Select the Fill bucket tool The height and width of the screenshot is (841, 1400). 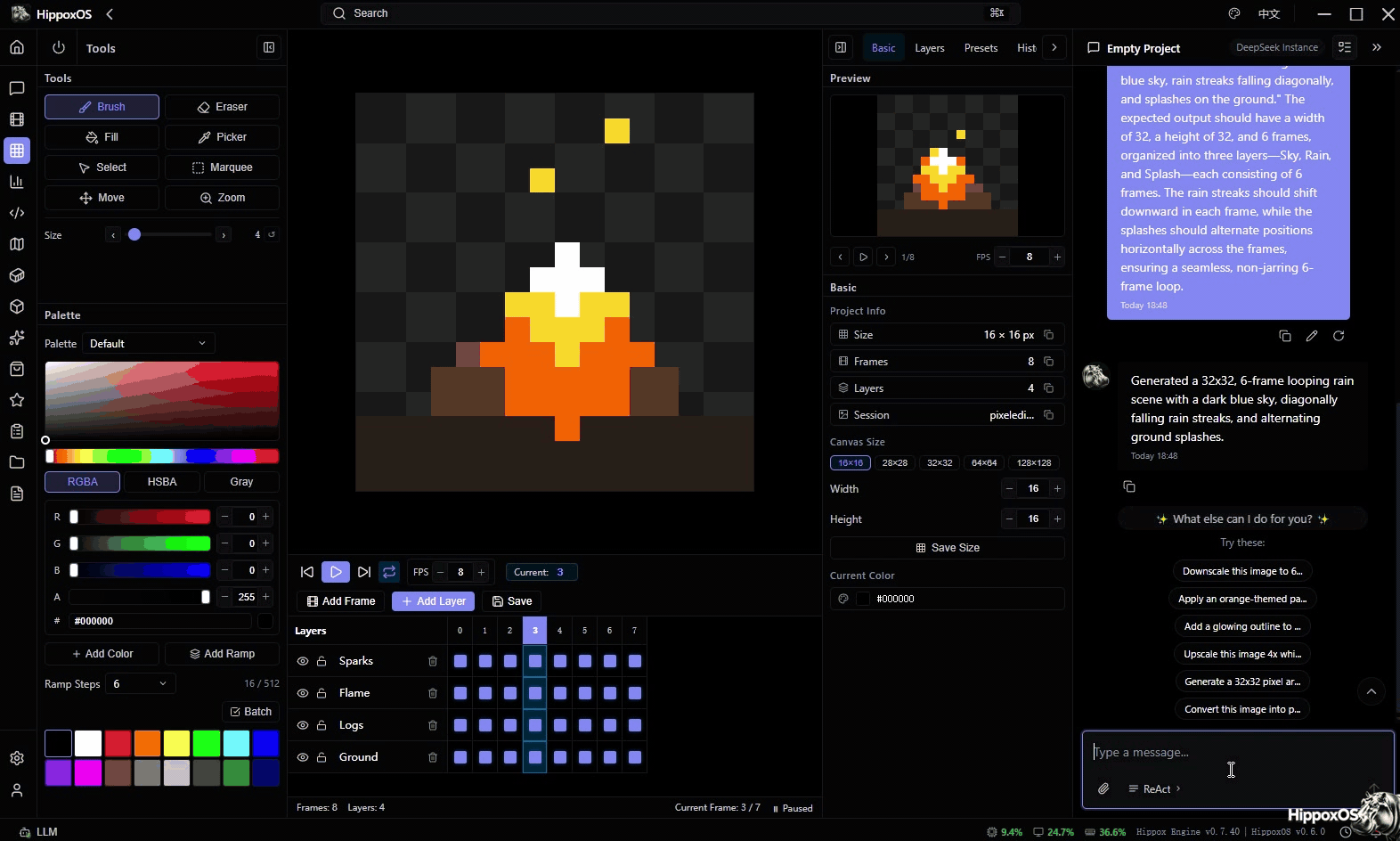tap(102, 137)
